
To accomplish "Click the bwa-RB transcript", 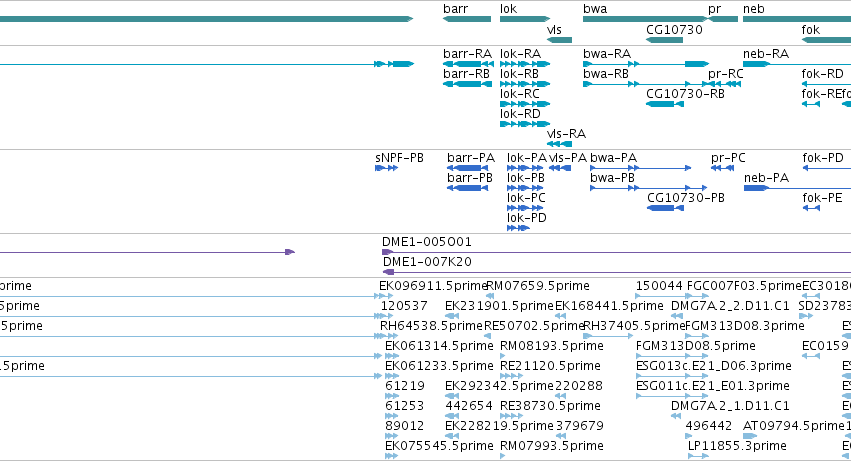I will tap(646, 84).
